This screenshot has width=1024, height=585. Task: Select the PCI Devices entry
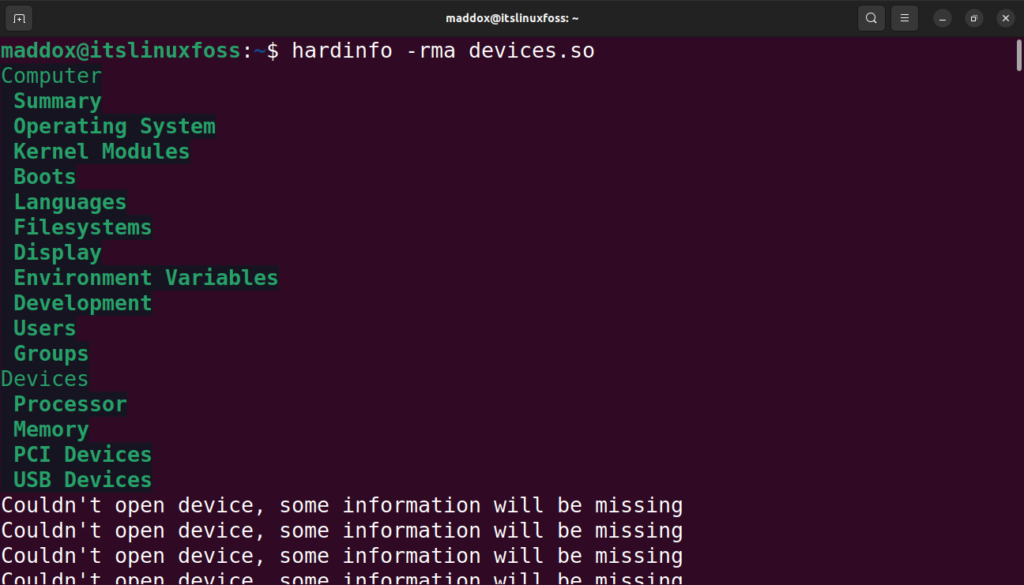(x=82, y=454)
